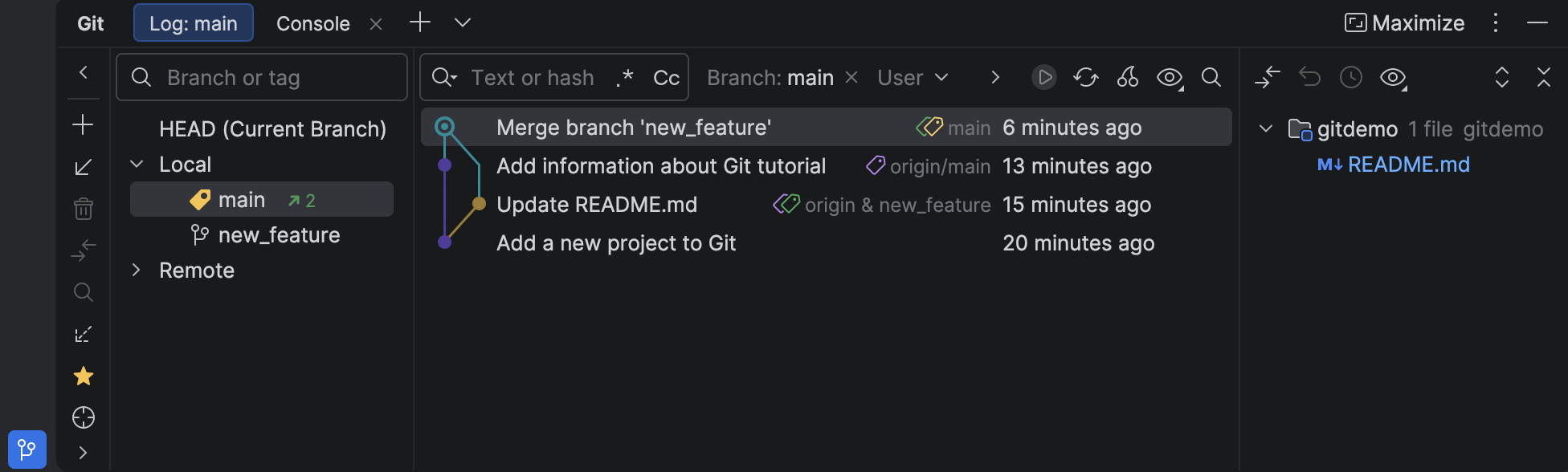Click the sidebar magnifier search icon
This screenshot has width=1568, height=472.
tap(84, 292)
